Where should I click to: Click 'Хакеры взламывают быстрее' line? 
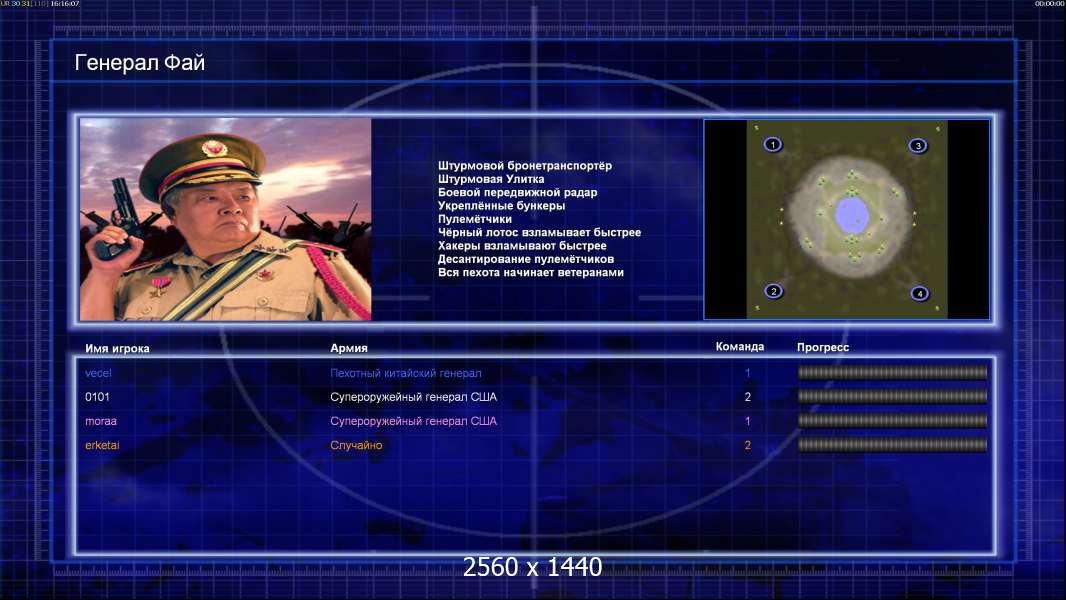[x=522, y=246]
